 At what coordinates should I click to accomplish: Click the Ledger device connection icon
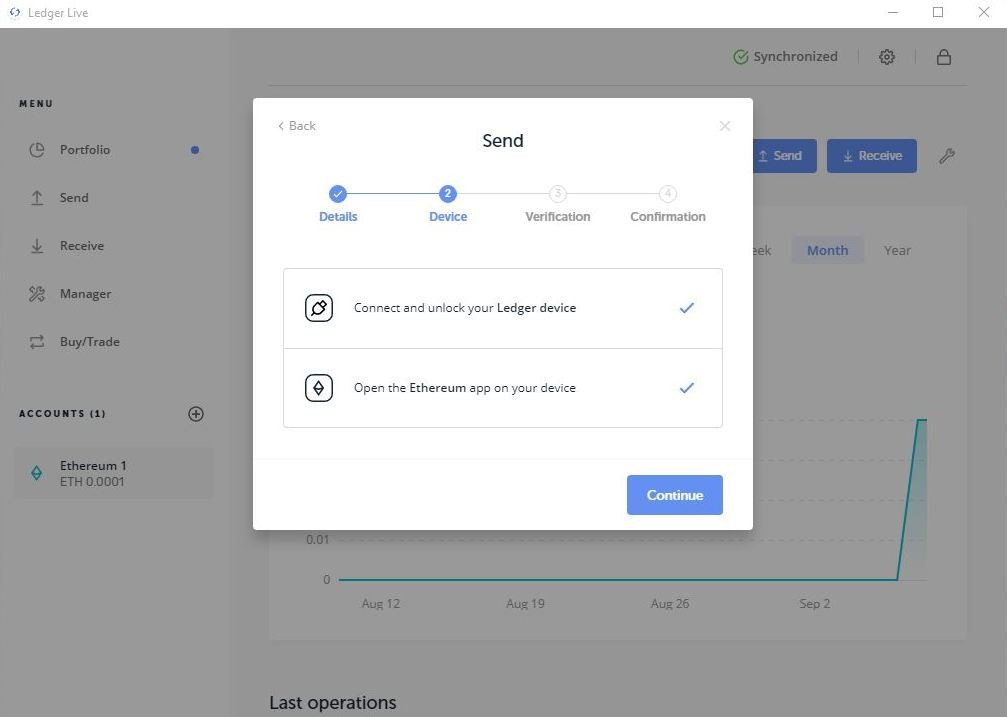click(x=319, y=308)
